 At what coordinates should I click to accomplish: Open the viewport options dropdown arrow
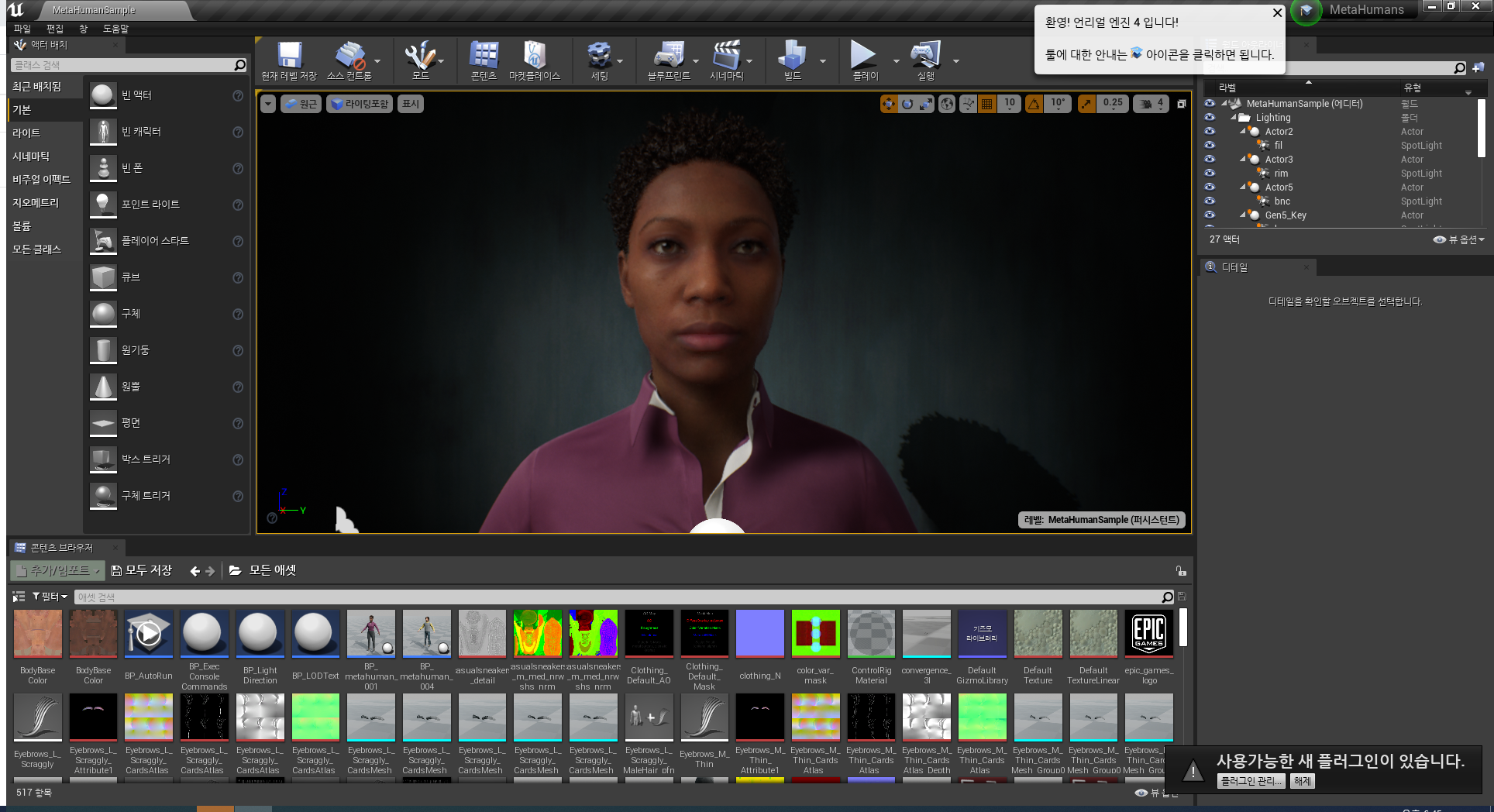coord(268,104)
